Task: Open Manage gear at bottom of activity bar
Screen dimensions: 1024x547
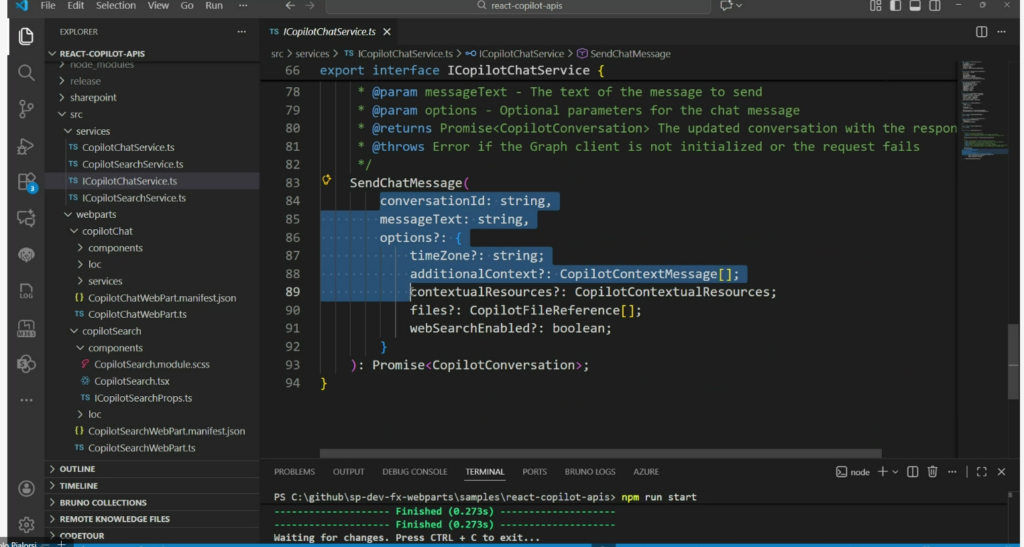Action: (26, 524)
